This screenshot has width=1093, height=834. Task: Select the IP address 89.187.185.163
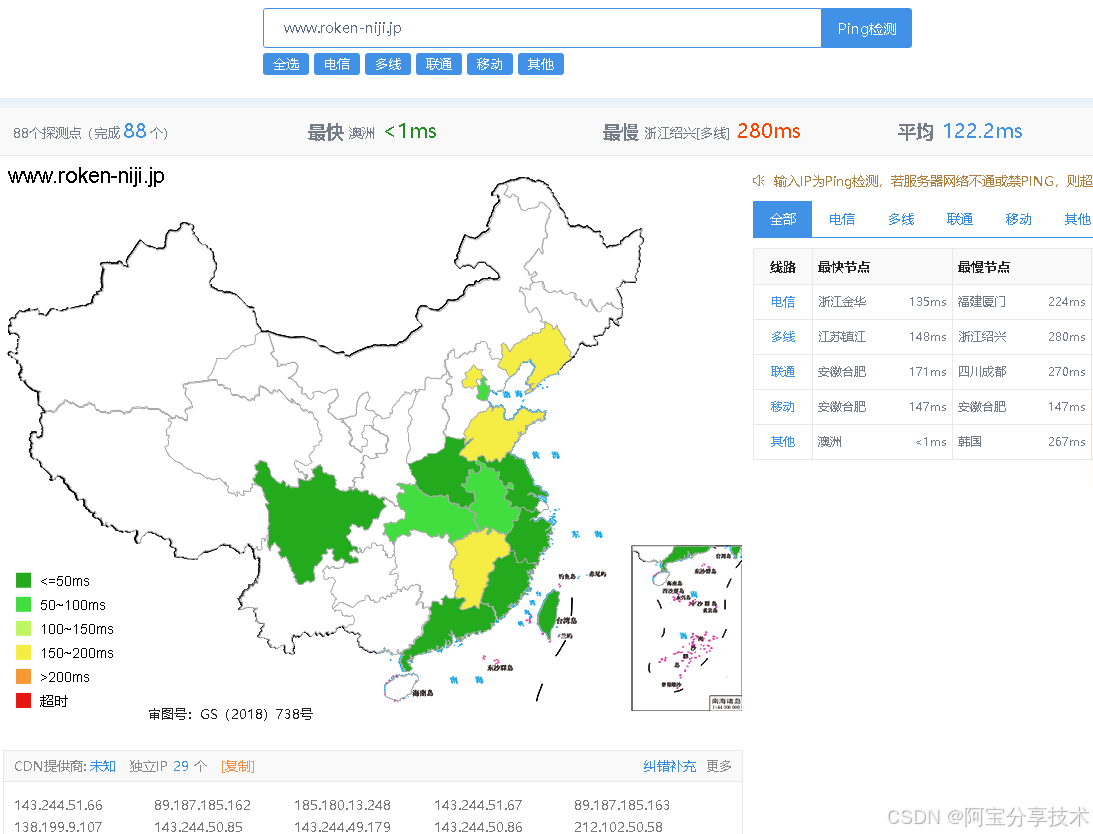click(x=622, y=805)
